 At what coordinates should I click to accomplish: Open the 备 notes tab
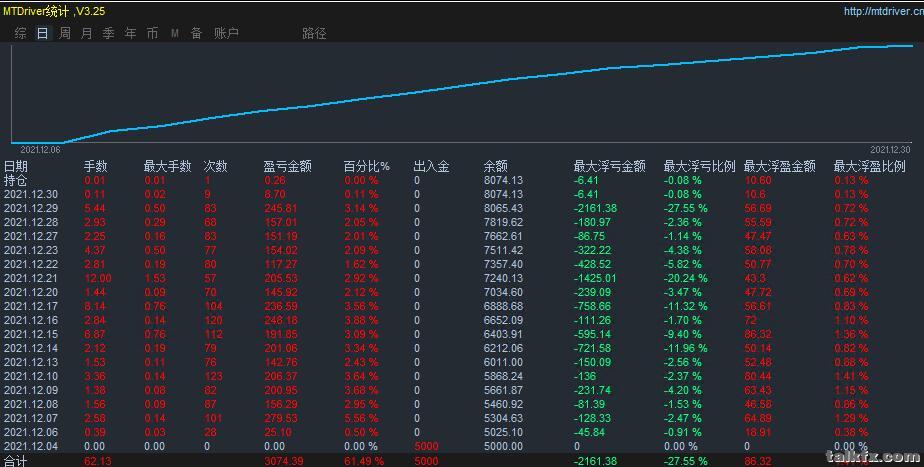pos(196,33)
